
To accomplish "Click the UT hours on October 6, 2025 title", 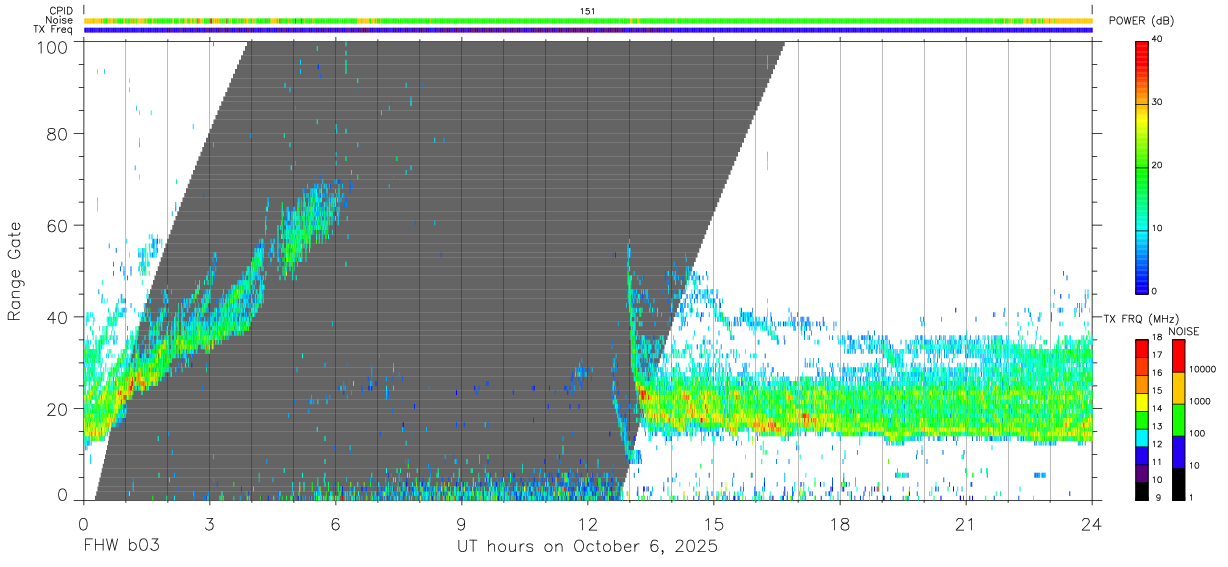I will [588, 548].
